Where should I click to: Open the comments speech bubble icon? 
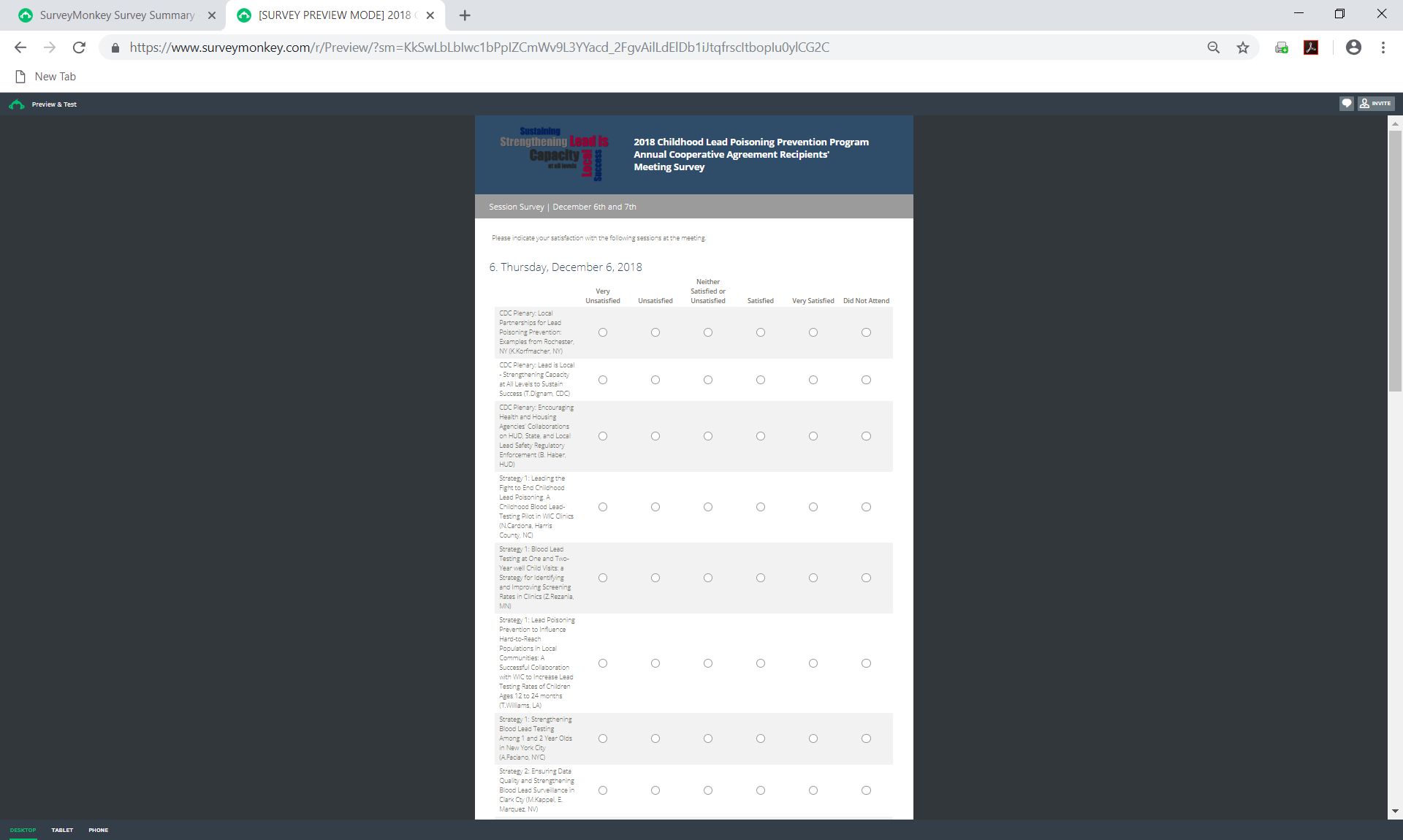click(x=1347, y=104)
